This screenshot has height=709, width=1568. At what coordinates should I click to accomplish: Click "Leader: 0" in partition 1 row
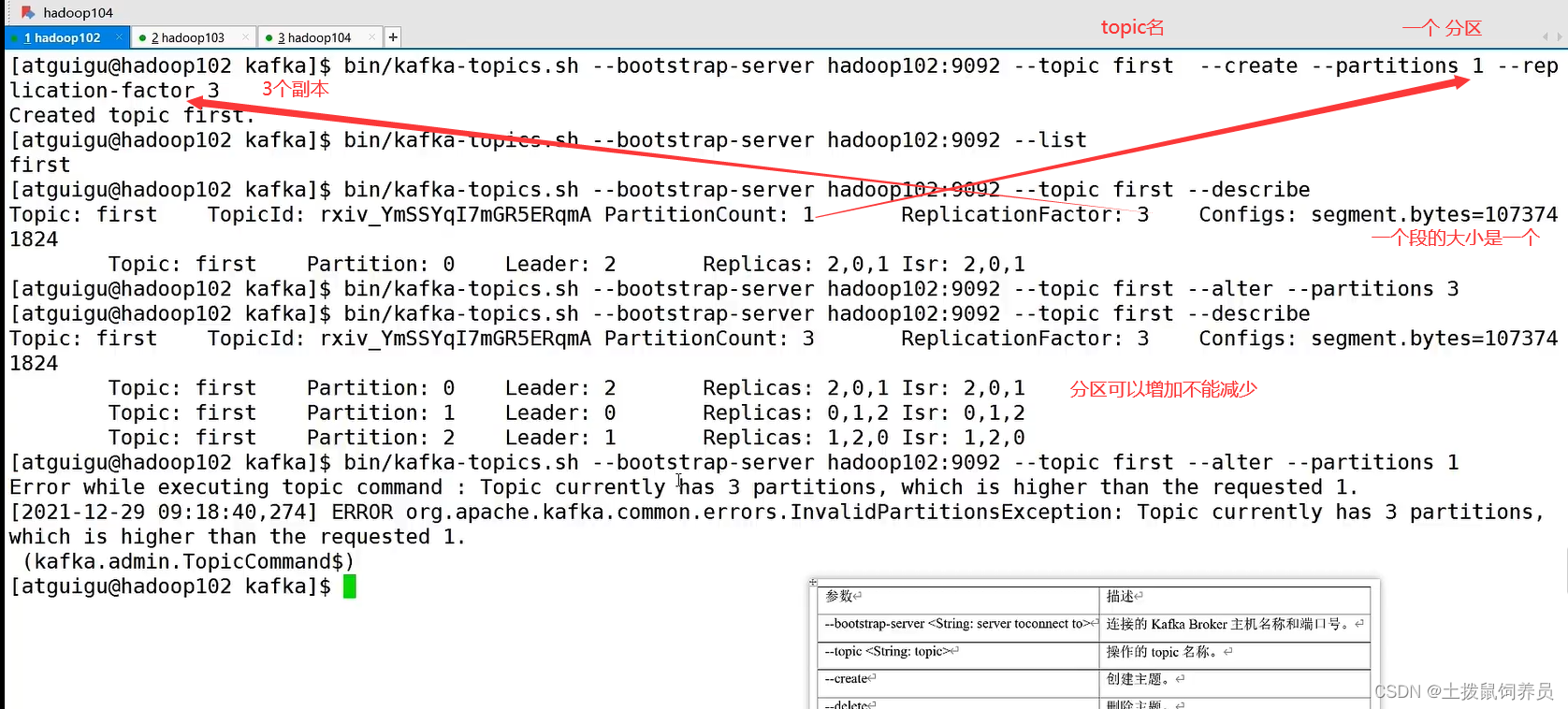[560, 412]
